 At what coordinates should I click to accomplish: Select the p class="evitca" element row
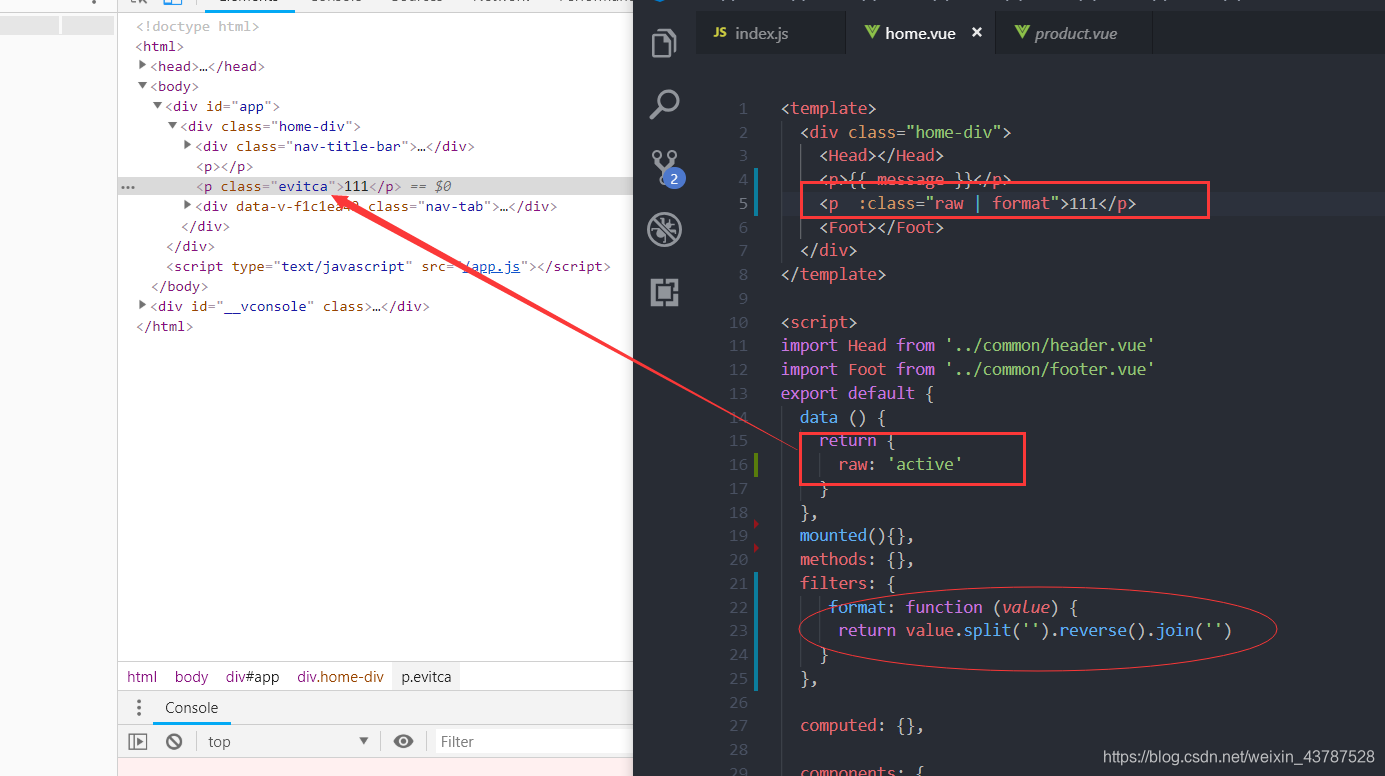click(x=375, y=186)
